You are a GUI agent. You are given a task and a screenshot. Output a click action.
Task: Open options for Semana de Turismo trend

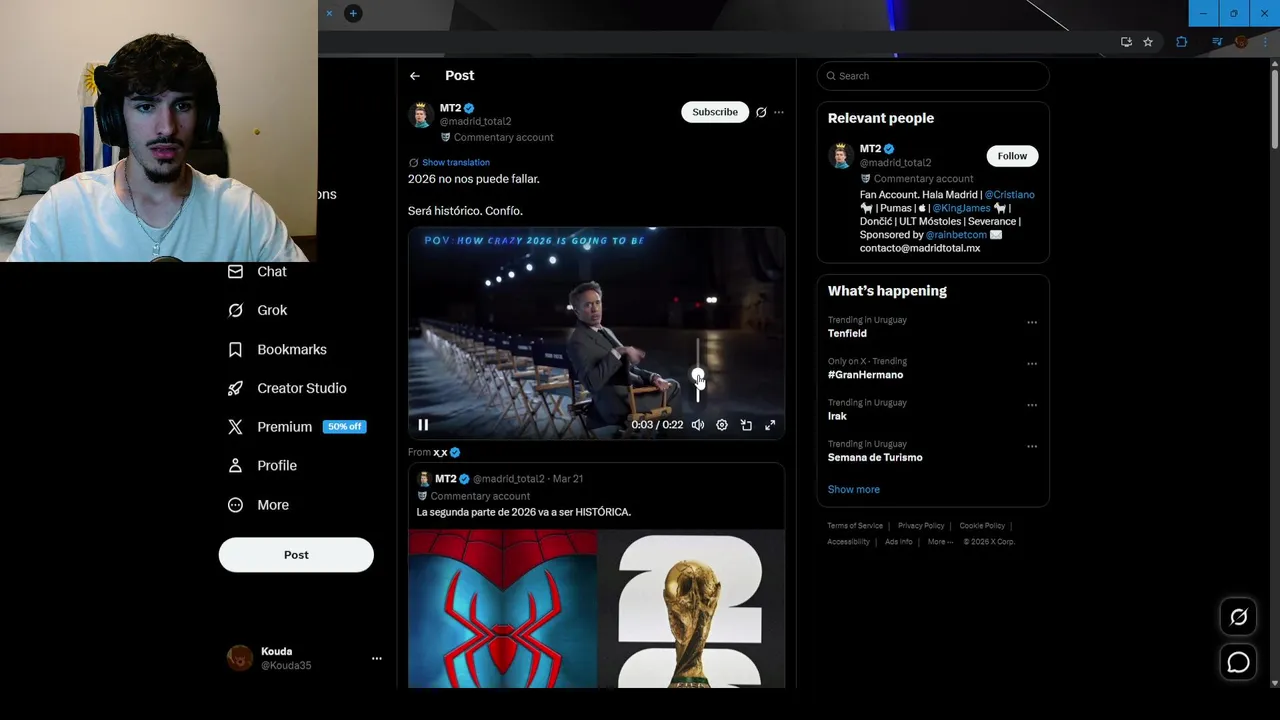coord(1032,446)
